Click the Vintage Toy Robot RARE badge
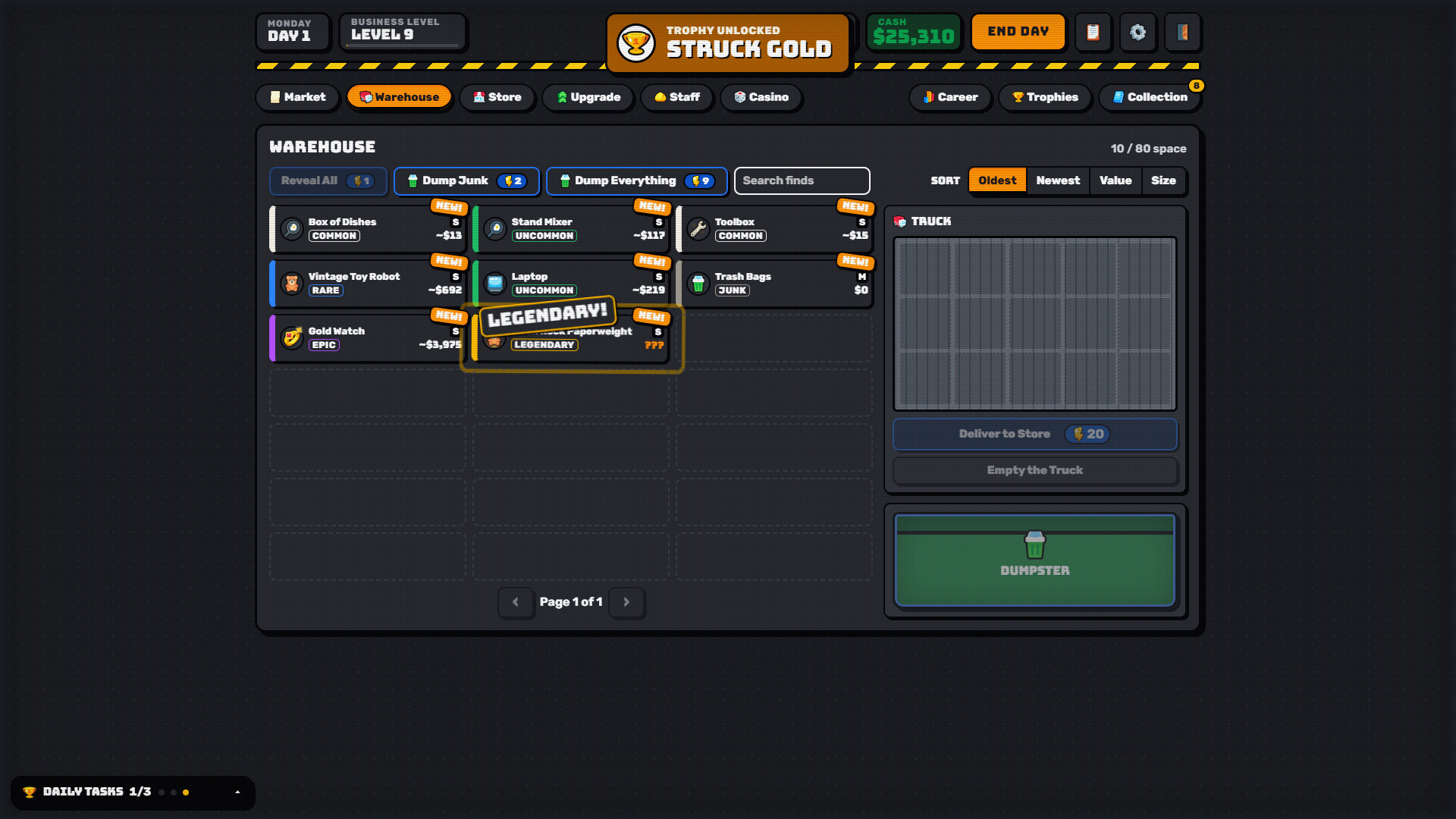 [325, 290]
